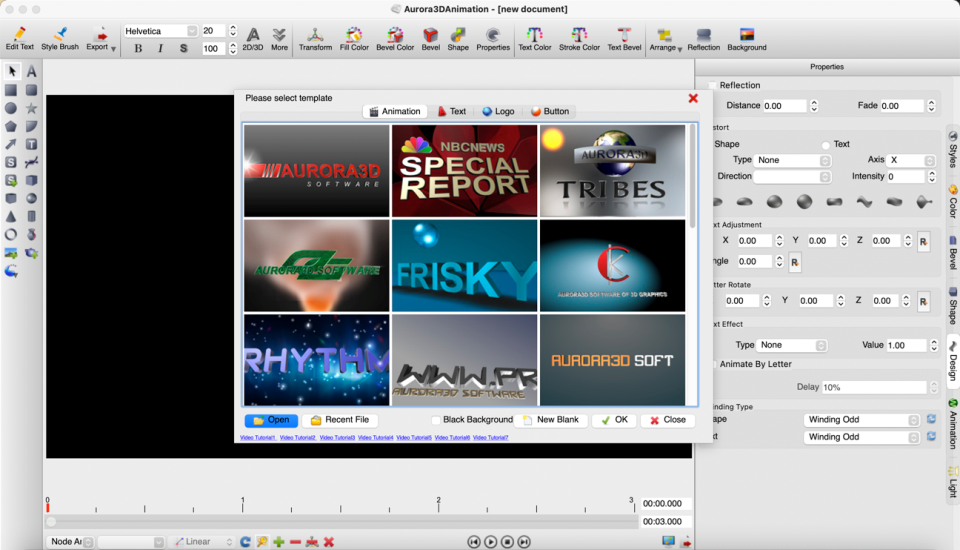960x550 pixels.
Task: Toggle bold formatting
Action: click(138, 48)
